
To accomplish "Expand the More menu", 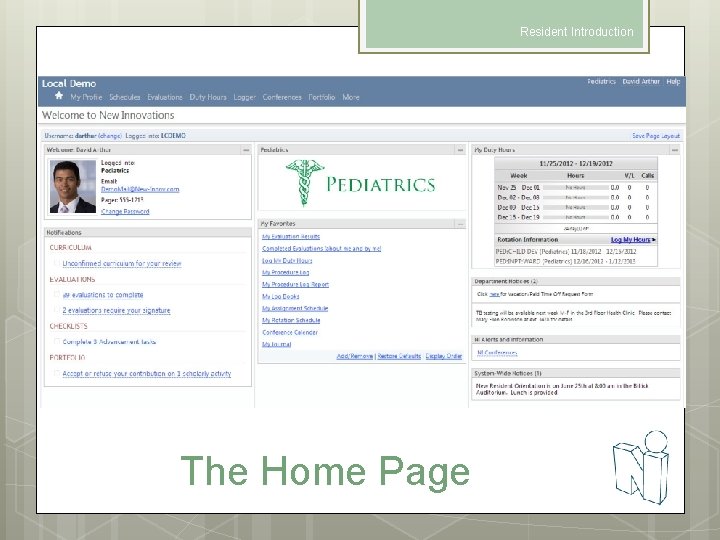I will [351, 97].
